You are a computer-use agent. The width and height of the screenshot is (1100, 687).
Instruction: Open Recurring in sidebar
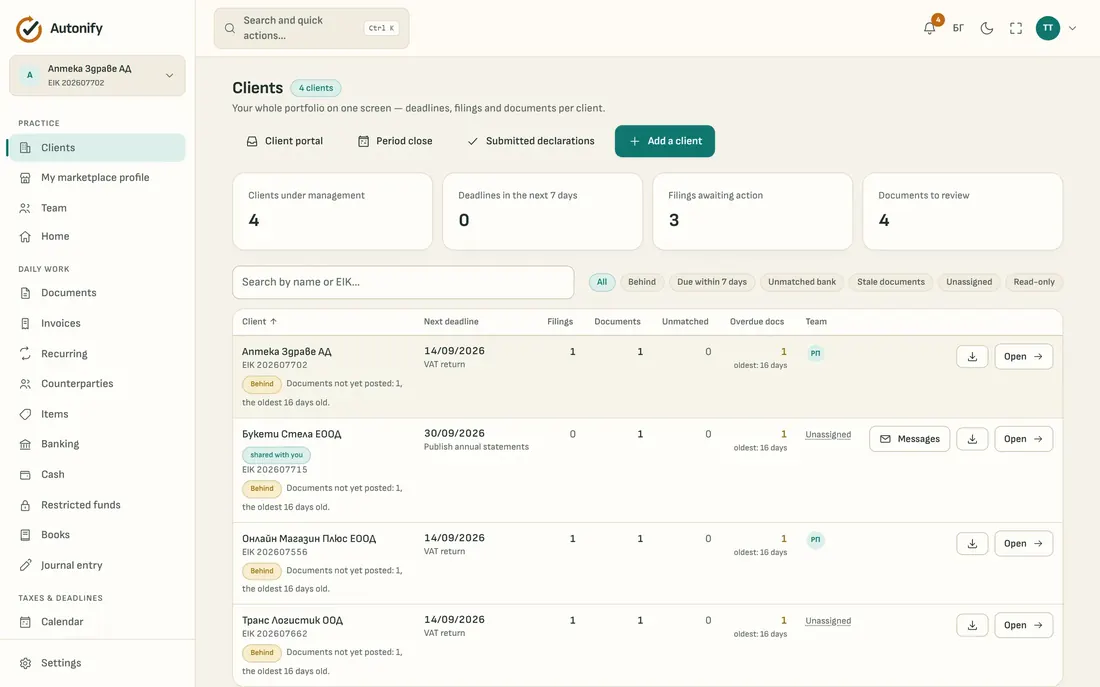98,354
